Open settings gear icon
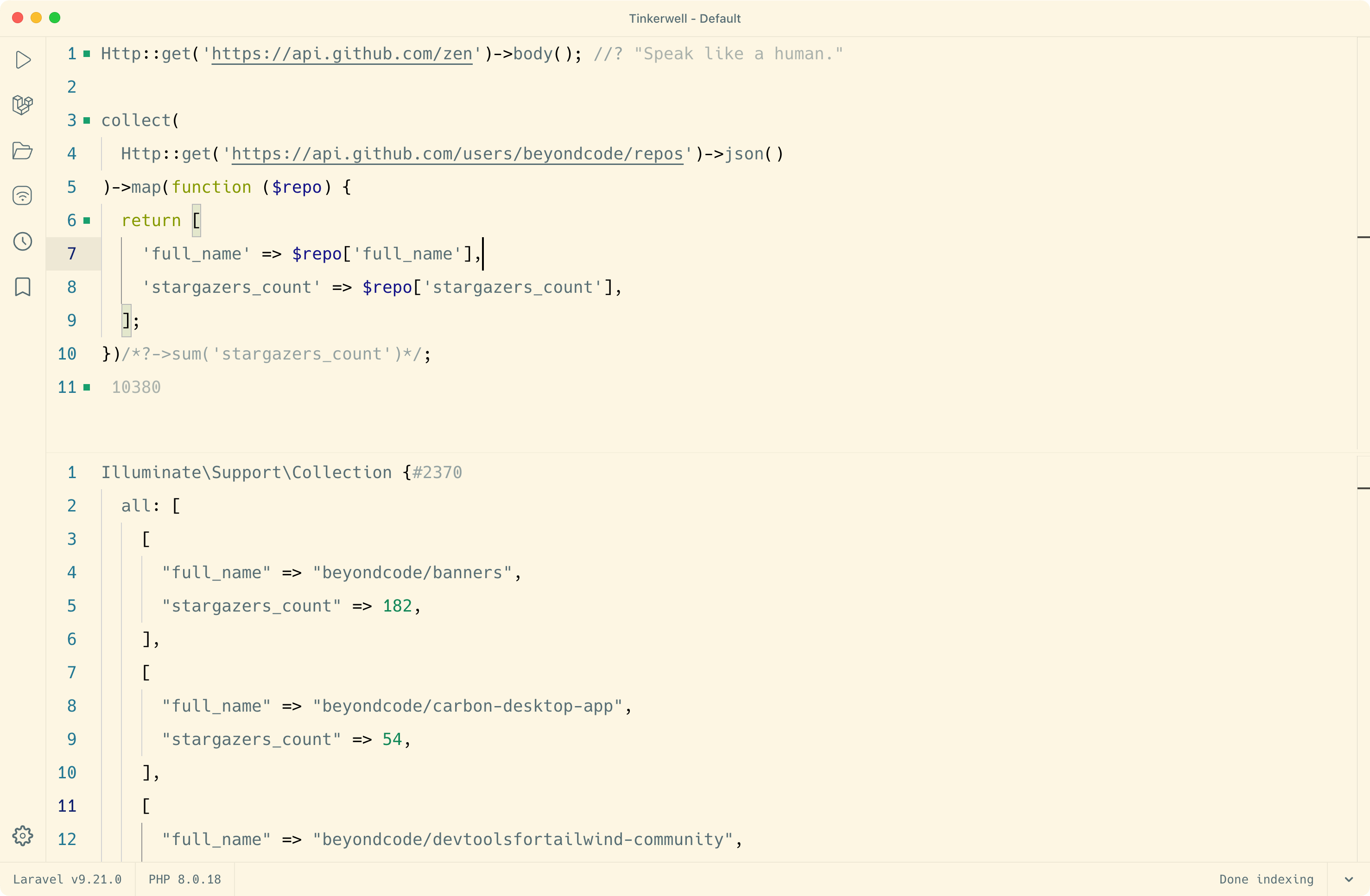Image resolution: width=1370 pixels, height=896 pixels. pos(22,836)
